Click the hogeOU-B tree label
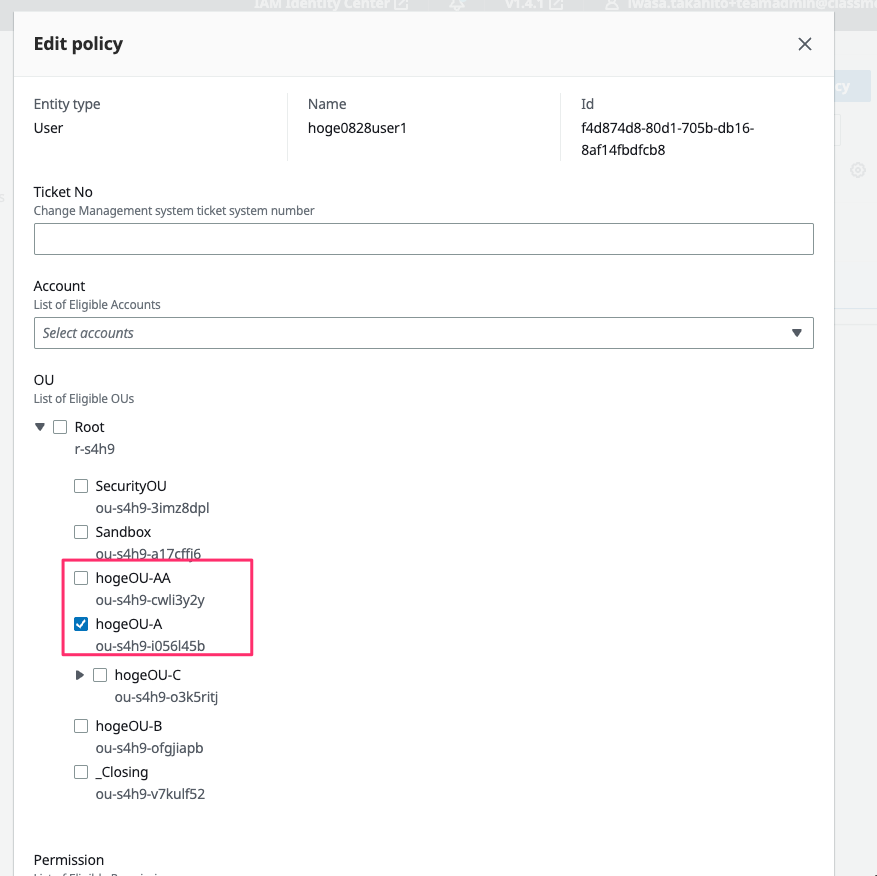Screen dimensions: 877x876 (129, 726)
